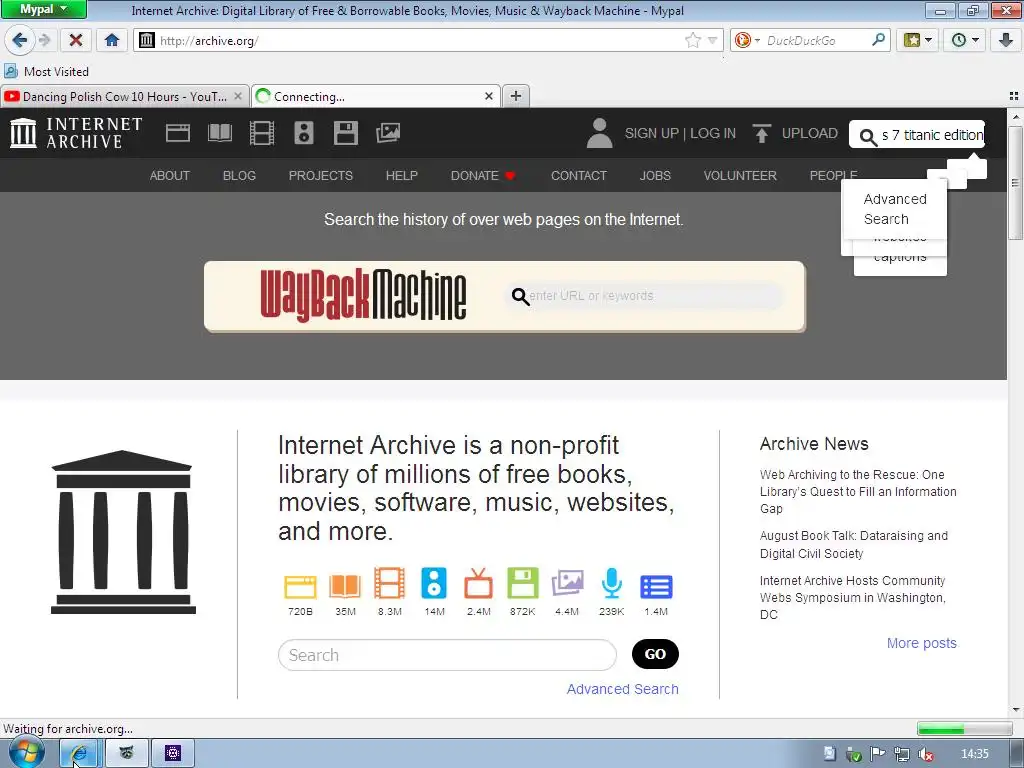
Task: Open the bookmarks toolbar button
Action: tap(912, 40)
